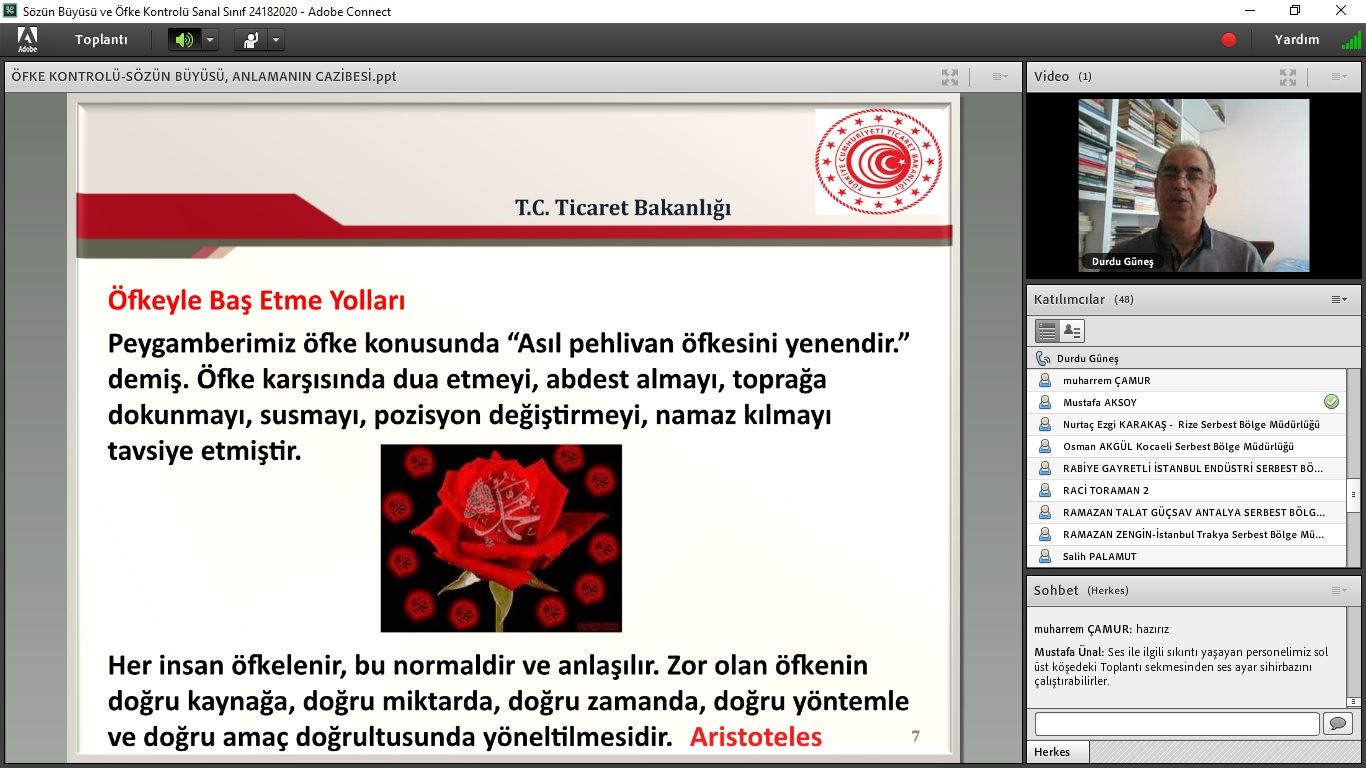The width and height of the screenshot is (1366, 768).
Task: Maximize the presentation share pod to full screen
Action: coord(949,77)
